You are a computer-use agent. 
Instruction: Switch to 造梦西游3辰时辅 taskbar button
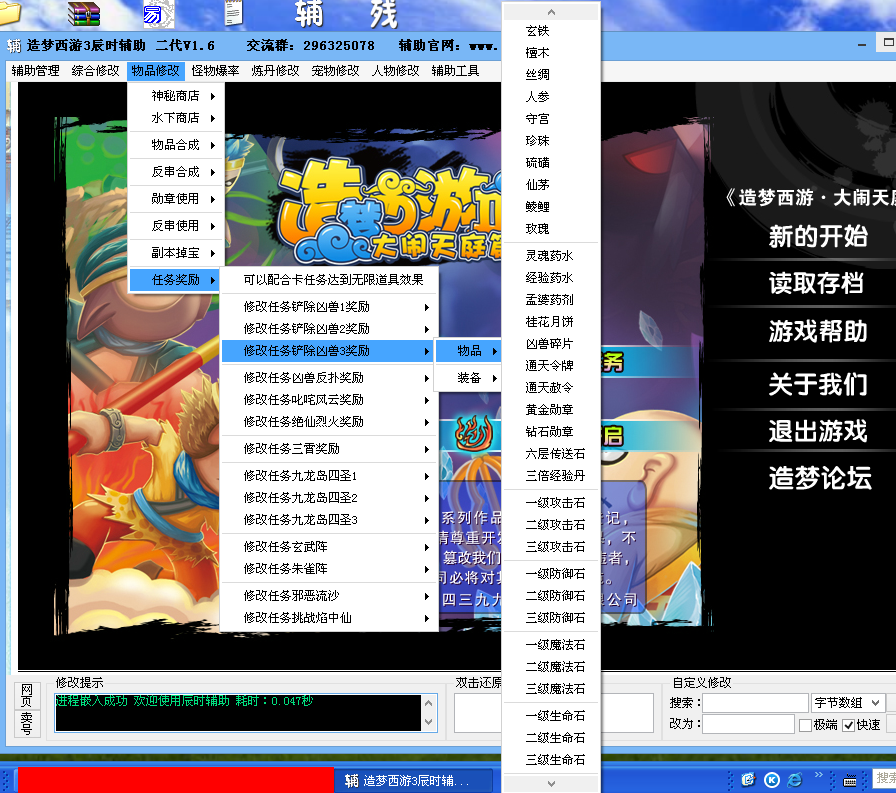[414, 780]
